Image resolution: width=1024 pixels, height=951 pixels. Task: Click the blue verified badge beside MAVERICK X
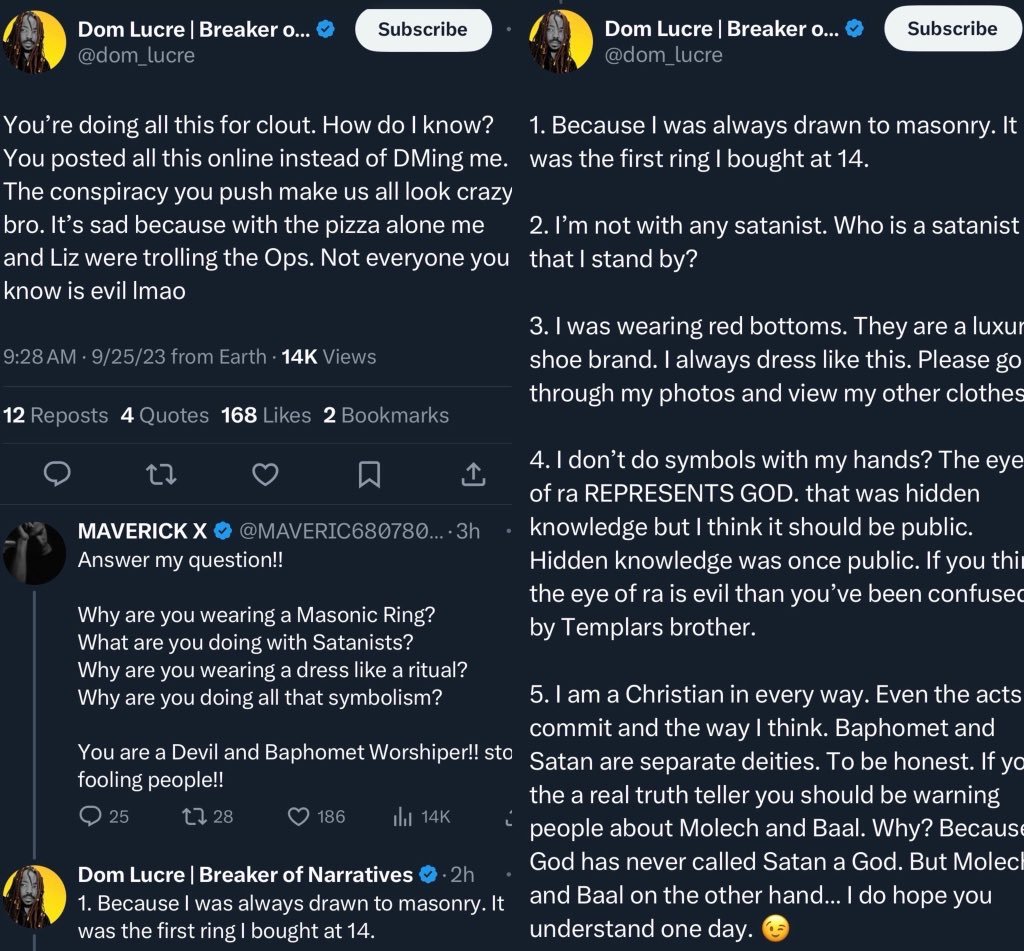(x=222, y=530)
